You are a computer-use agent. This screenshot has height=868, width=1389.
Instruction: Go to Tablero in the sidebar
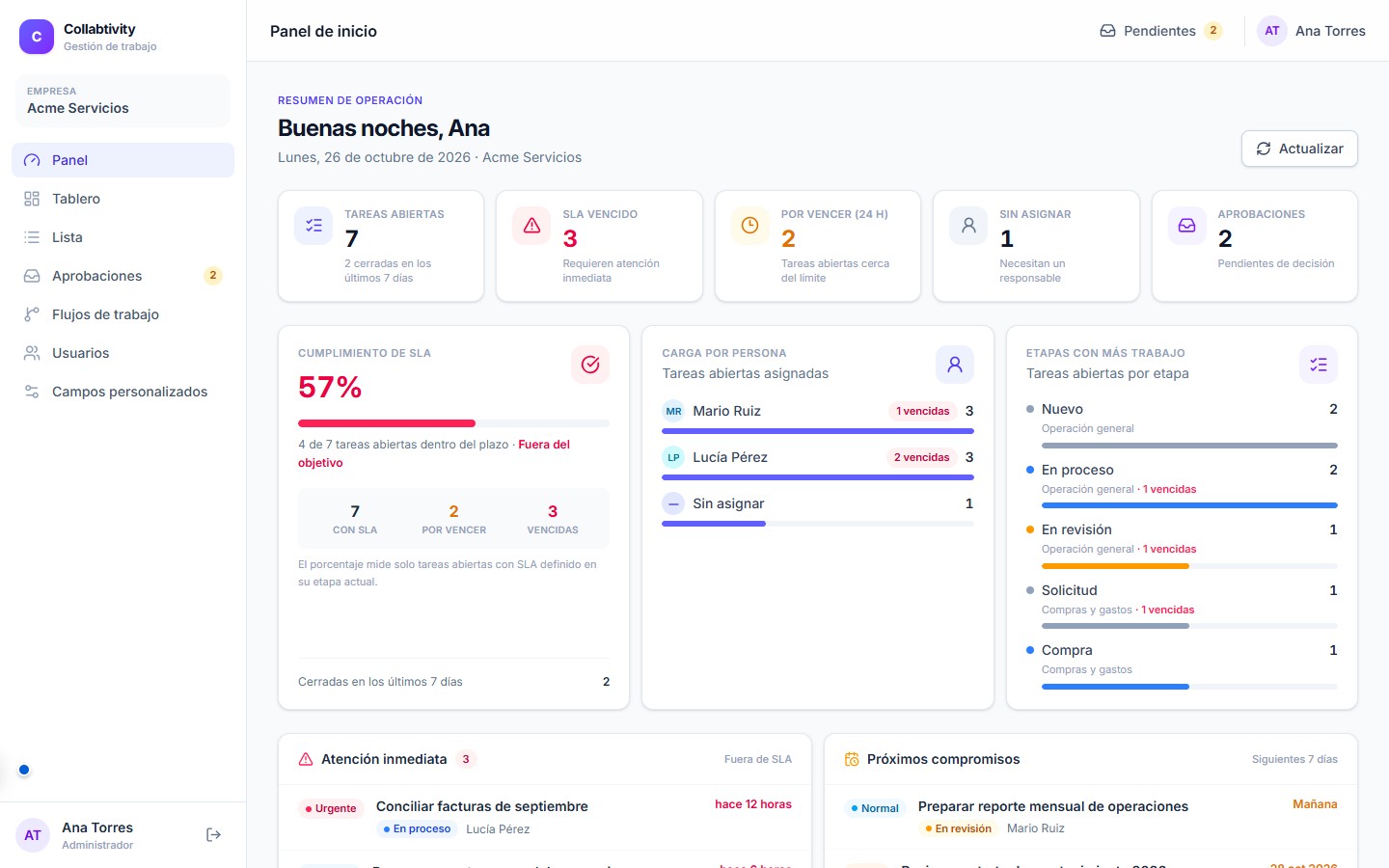point(123,199)
